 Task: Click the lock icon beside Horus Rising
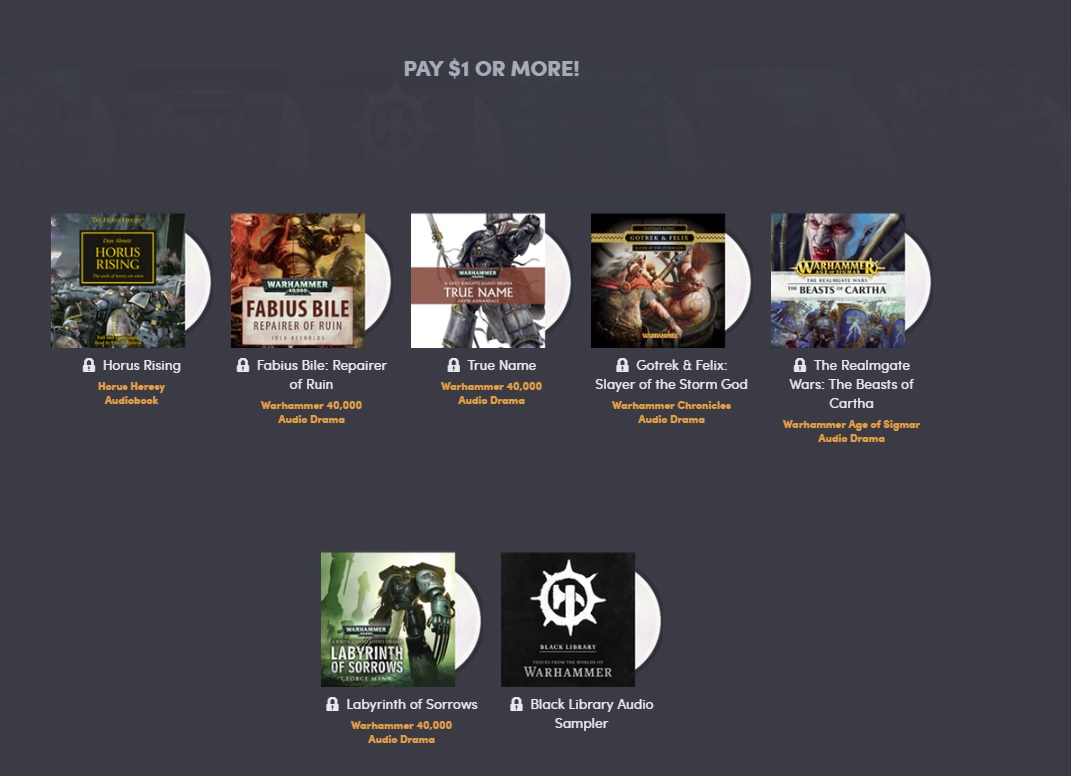click(x=89, y=365)
